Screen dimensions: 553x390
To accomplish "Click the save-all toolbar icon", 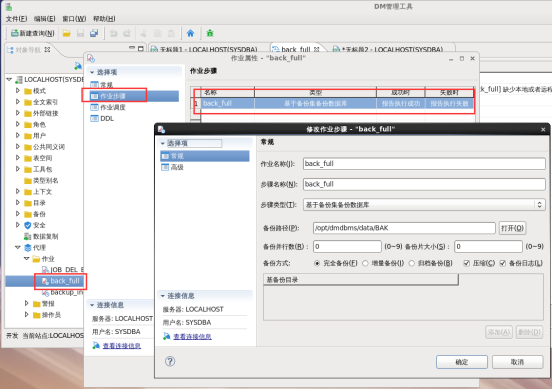I will pos(94,33).
